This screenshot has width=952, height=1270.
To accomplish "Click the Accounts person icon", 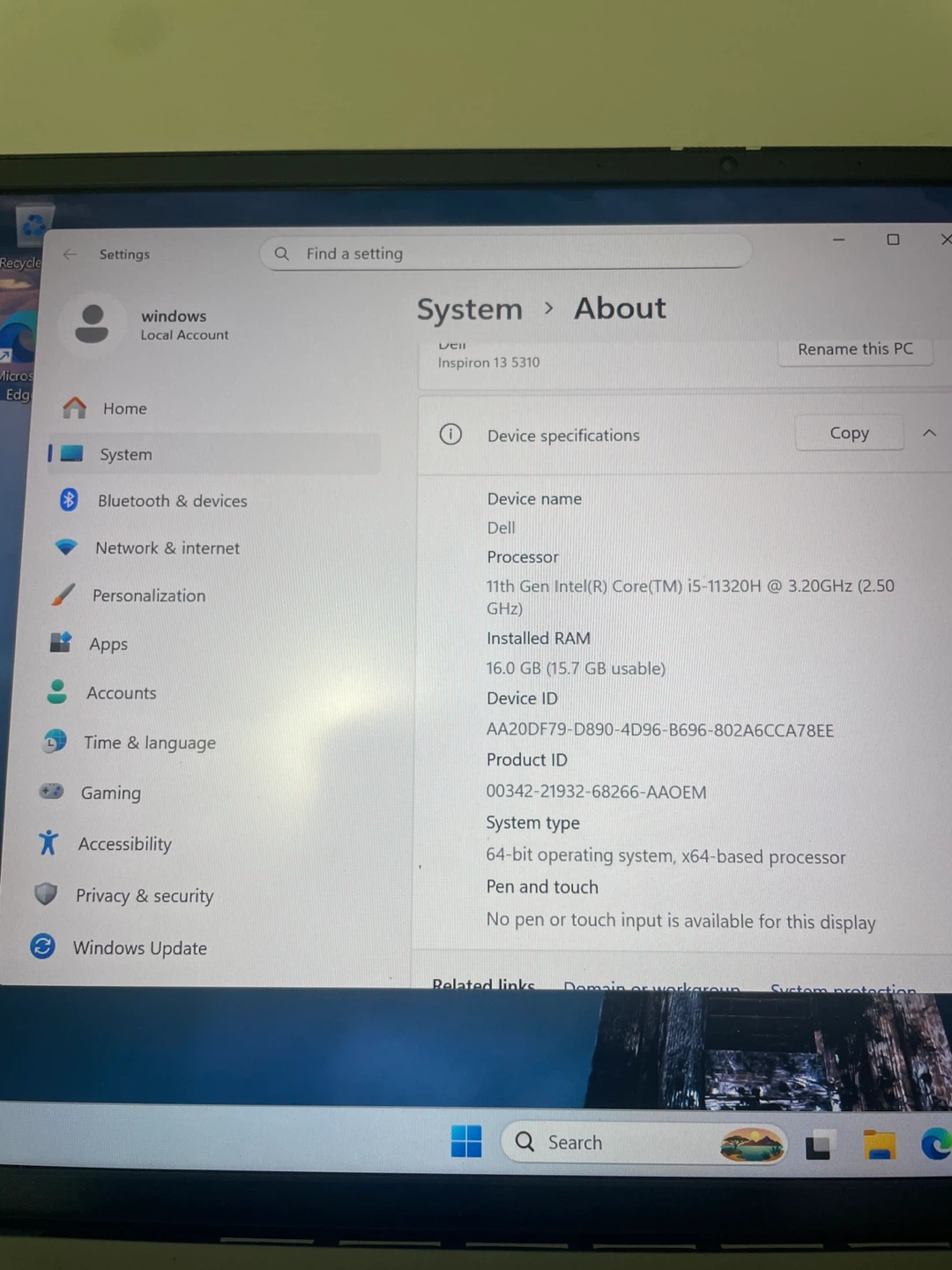I will [x=57, y=691].
